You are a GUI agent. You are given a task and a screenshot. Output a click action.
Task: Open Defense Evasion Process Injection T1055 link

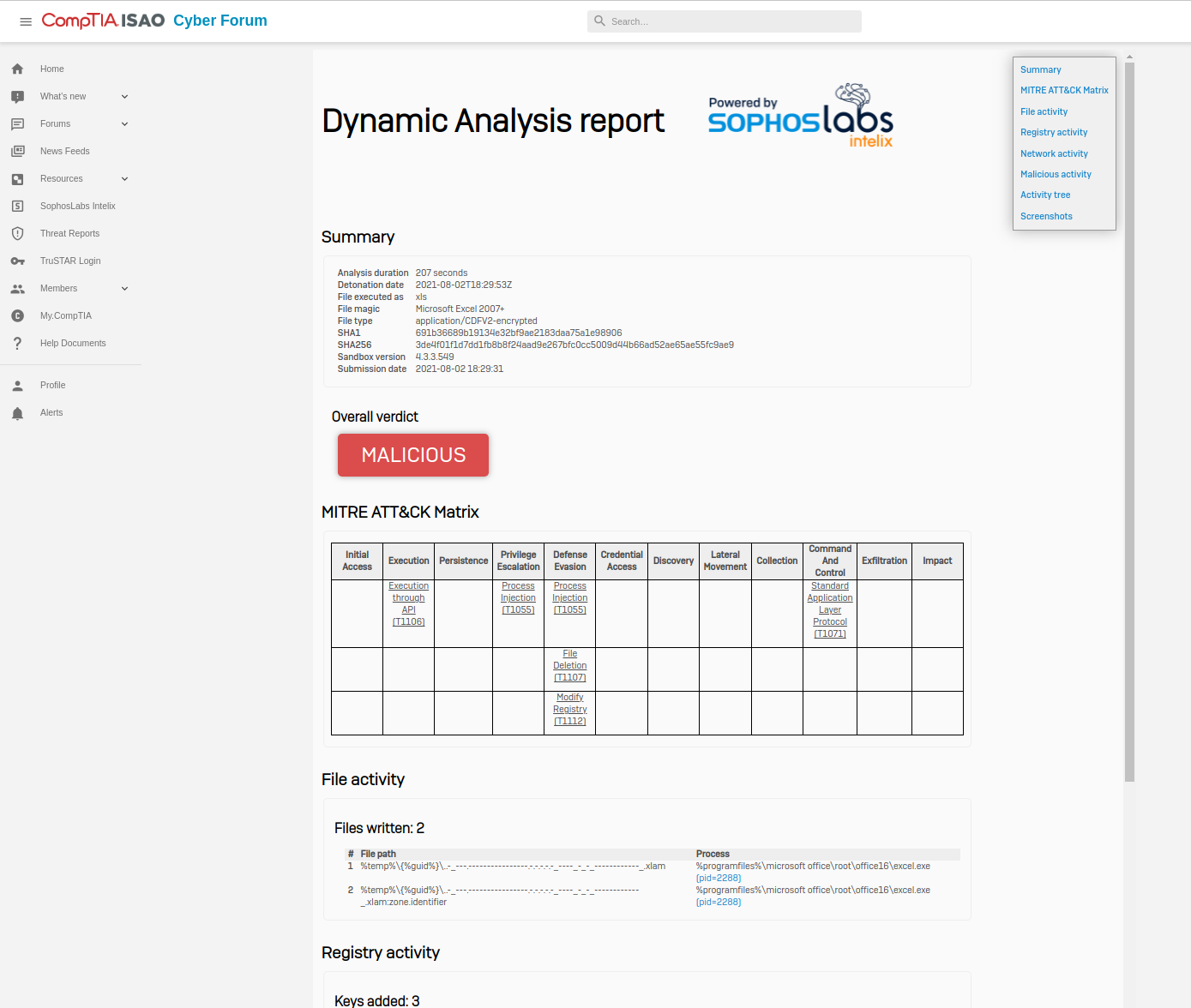pos(570,598)
